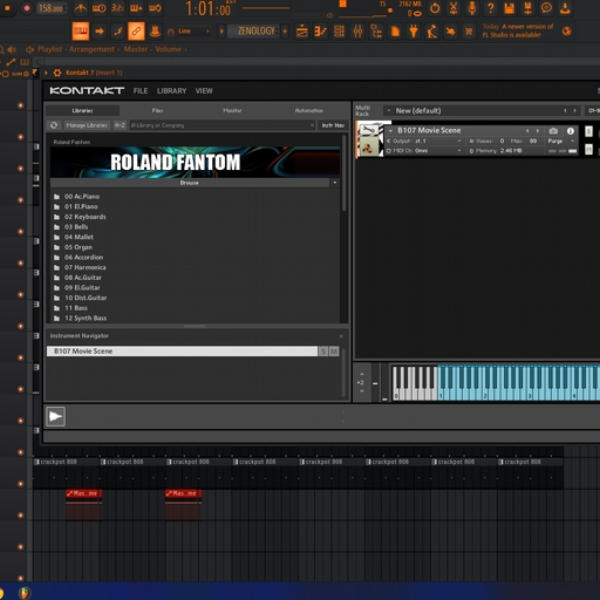Click the stop button in transport
Viewport: 600px width, 600px height.
[x=7, y=8]
